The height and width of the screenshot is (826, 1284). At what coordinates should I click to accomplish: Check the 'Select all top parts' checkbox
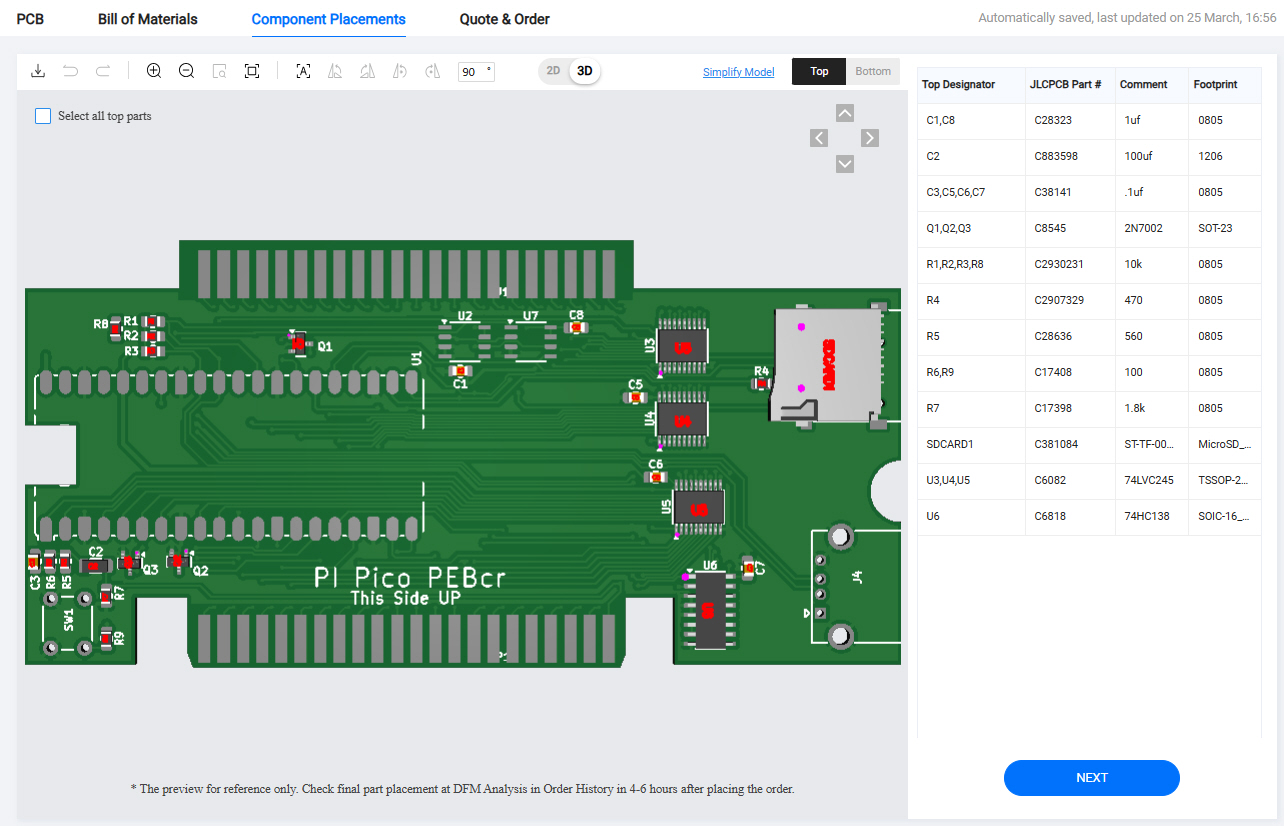tap(43, 116)
